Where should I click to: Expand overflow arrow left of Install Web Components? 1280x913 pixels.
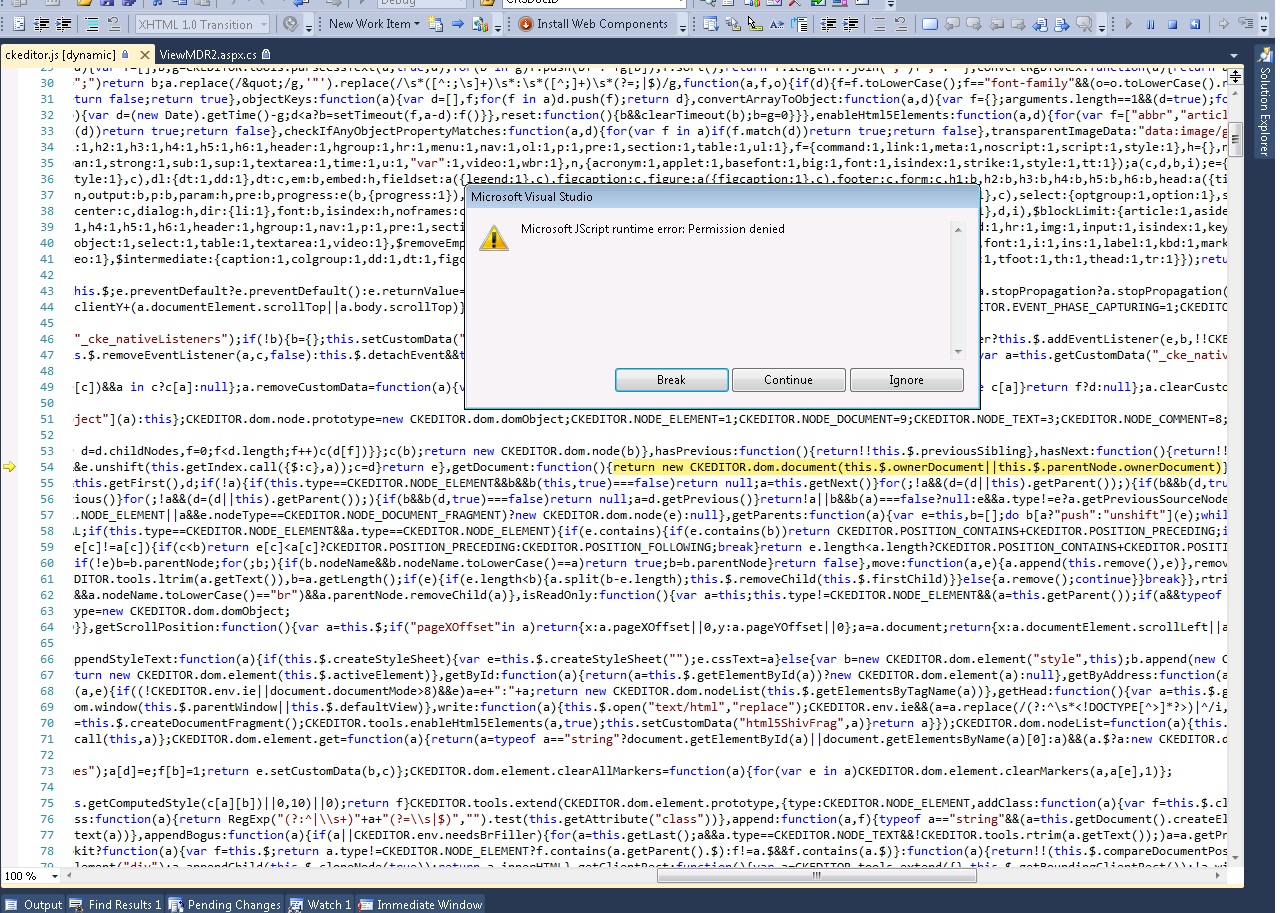pos(497,27)
